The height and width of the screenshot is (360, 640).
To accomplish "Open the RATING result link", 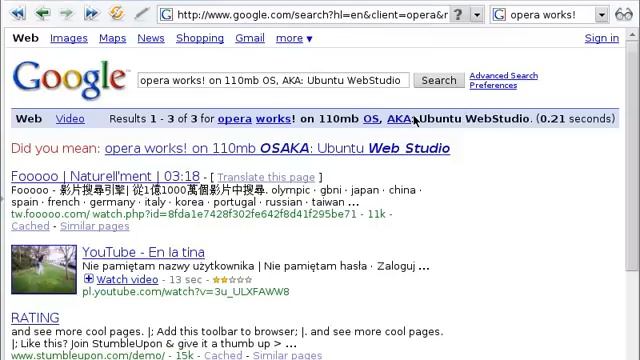I will 35,318.
